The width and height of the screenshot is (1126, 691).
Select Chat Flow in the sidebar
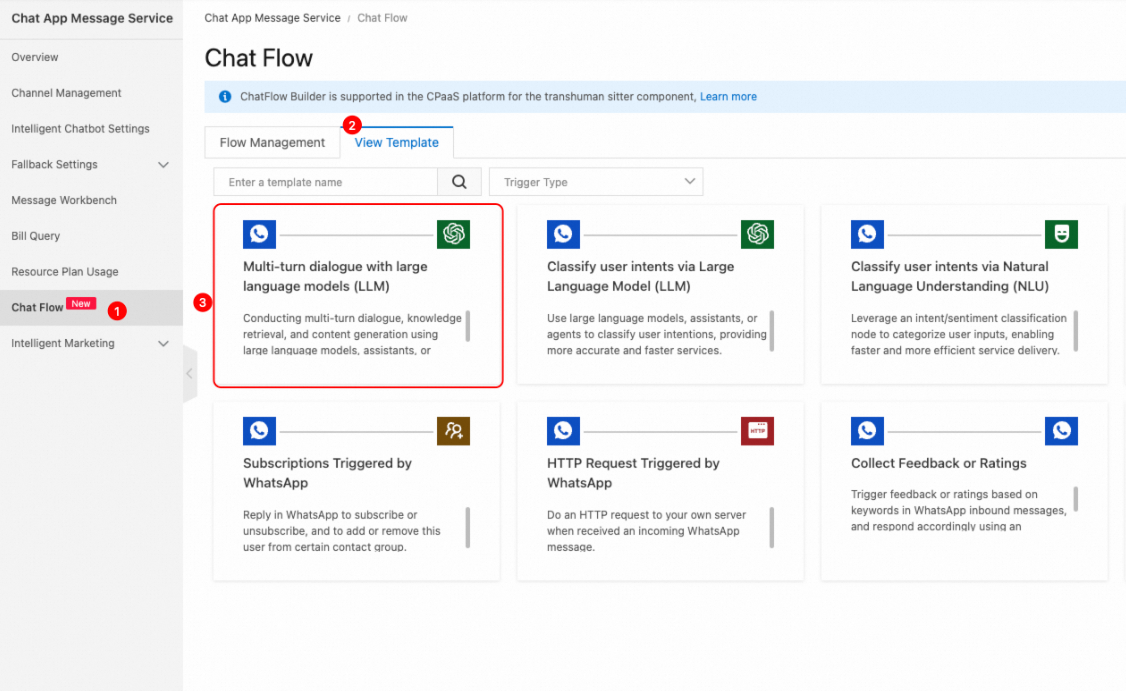click(91, 307)
